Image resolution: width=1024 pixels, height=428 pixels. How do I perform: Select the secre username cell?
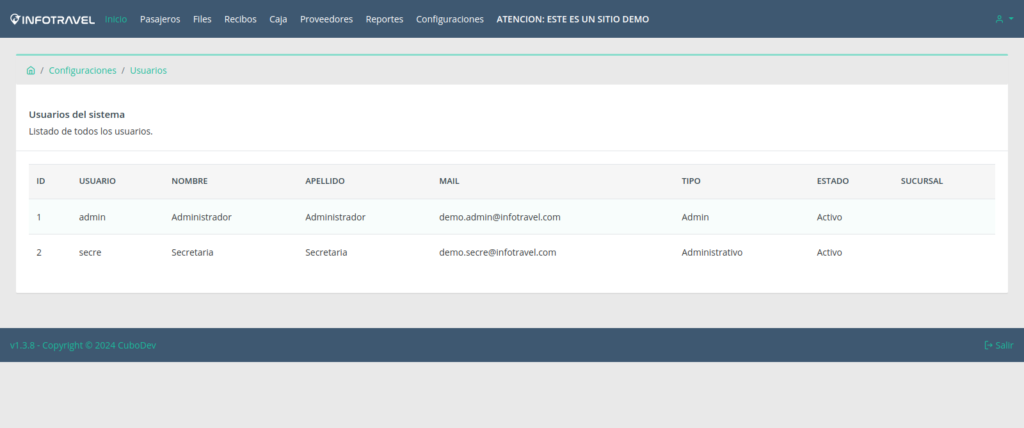pyautogui.click(x=90, y=252)
